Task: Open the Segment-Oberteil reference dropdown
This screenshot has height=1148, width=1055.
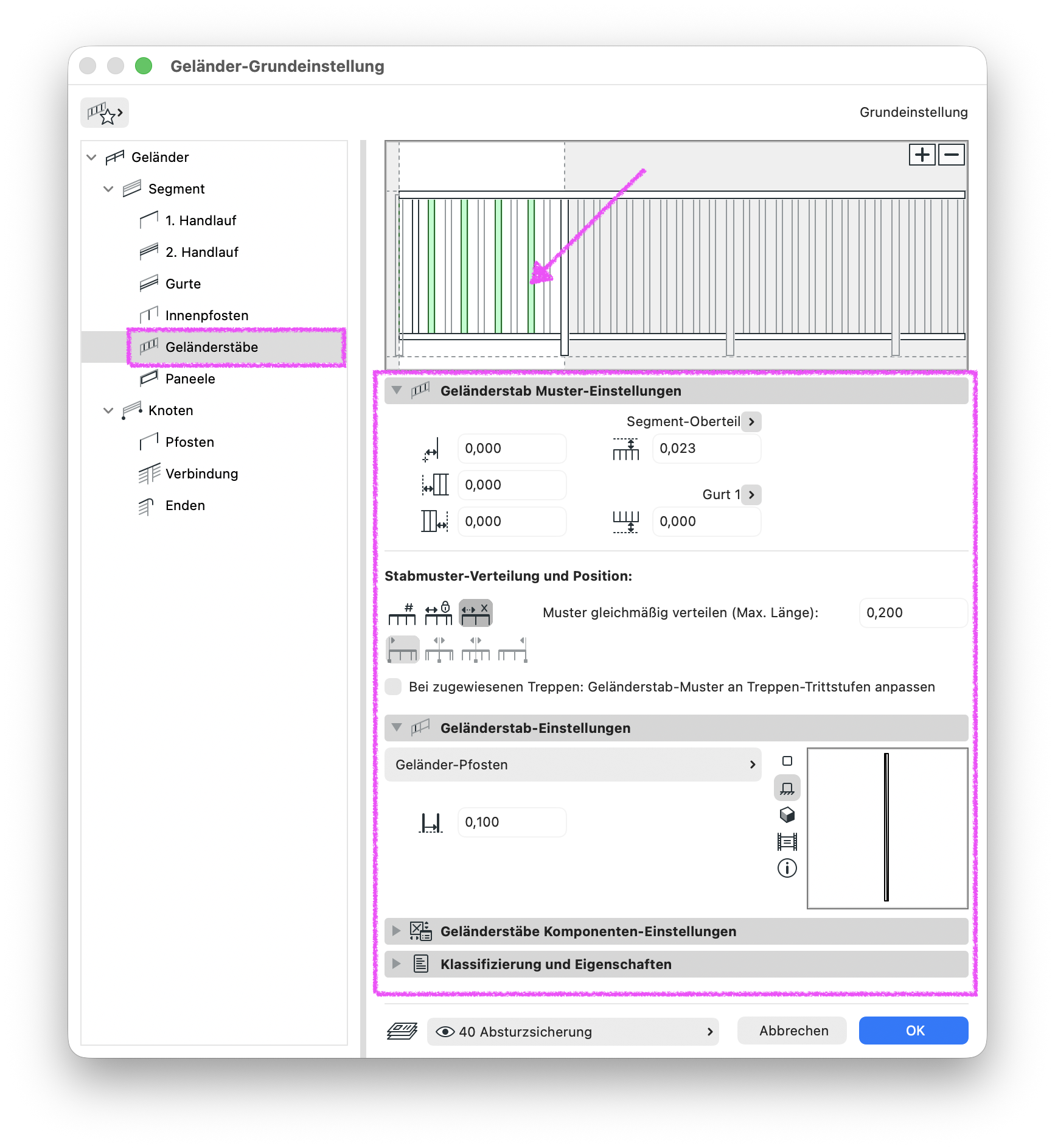Action: tap(752, 421)
